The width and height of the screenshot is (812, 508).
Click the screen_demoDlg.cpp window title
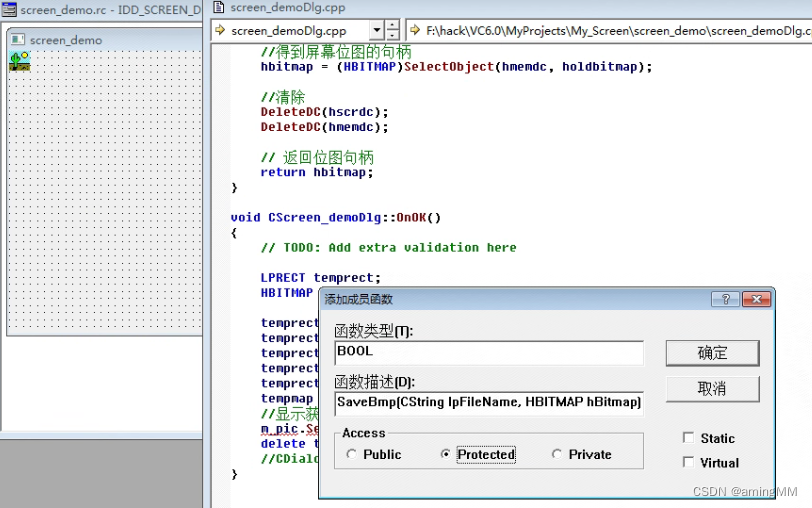pyautogui.click(x=287, y=7)
